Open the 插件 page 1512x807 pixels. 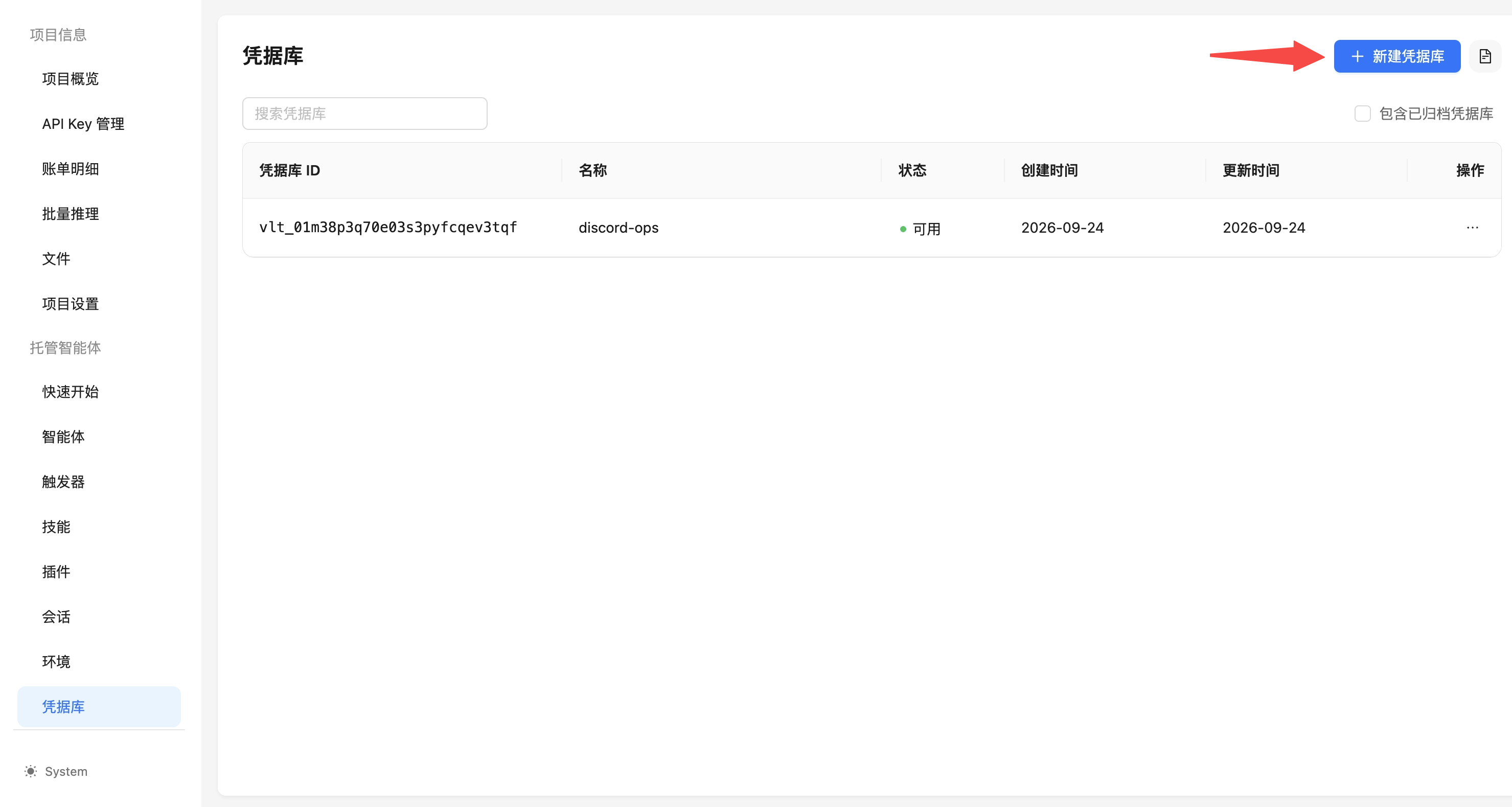(x=56, y=572)
